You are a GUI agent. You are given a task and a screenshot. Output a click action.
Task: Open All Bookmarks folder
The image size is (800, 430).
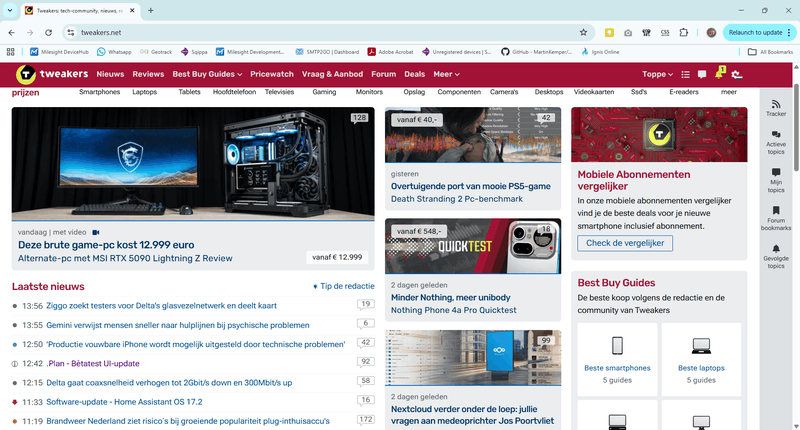770,52
